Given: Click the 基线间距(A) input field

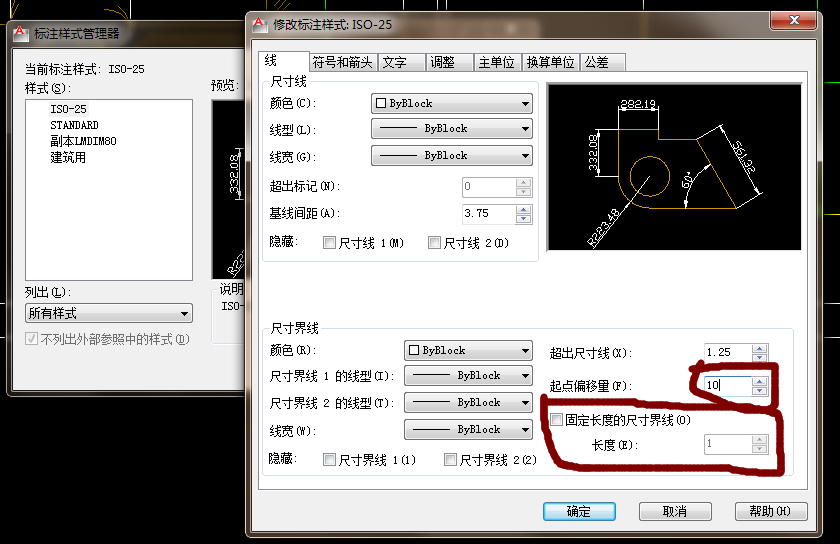Looking at the screenshot, I should tap(489, 214).
